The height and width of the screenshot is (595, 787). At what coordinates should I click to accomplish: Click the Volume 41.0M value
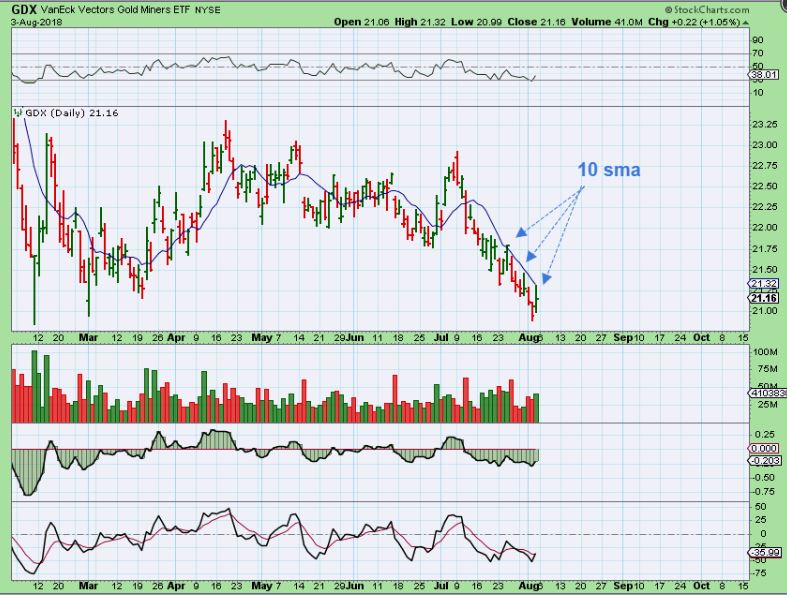(606, 22)
